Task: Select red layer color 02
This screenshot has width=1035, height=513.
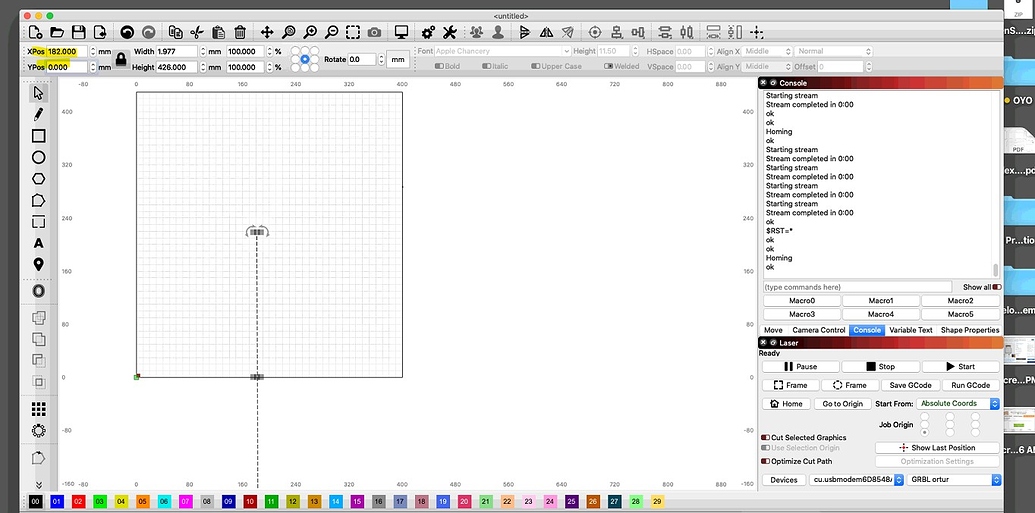Action: 79,502
